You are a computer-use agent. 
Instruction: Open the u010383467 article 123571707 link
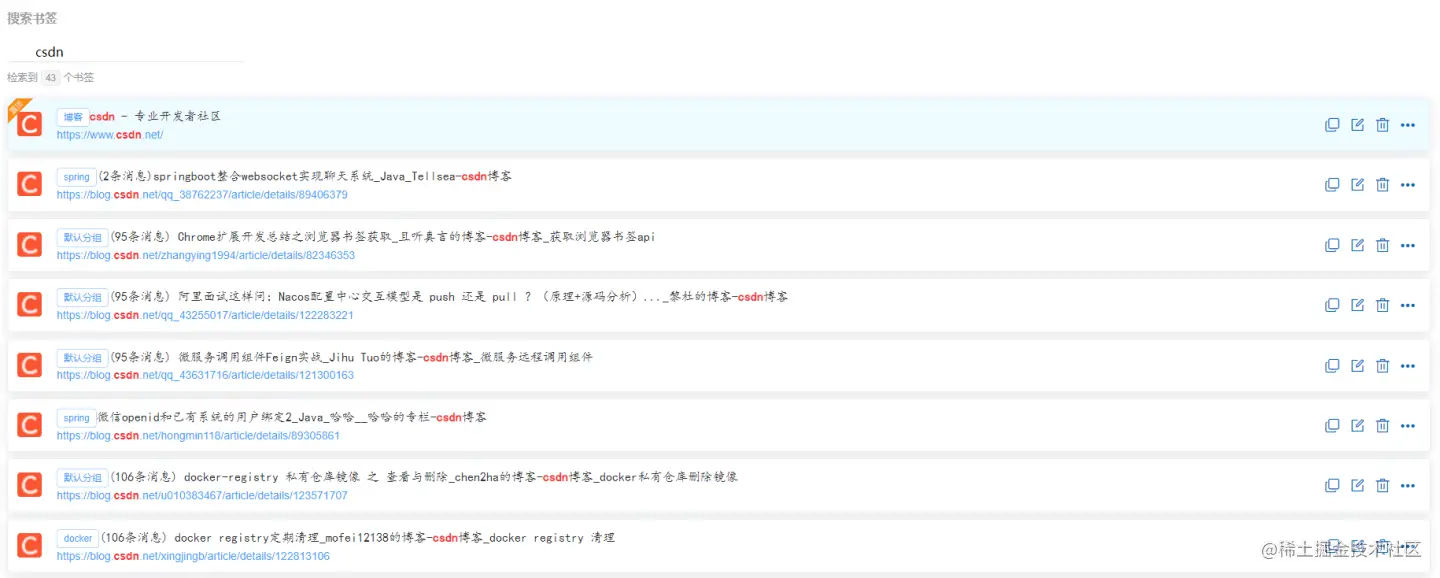(202, 496)
